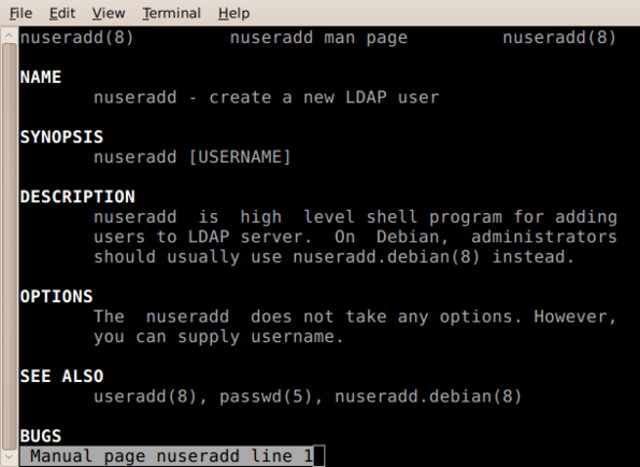The image size is (640, 467).
Task: Click 'nuseradd - create a new LDAP user'
Action: (267, 98)
